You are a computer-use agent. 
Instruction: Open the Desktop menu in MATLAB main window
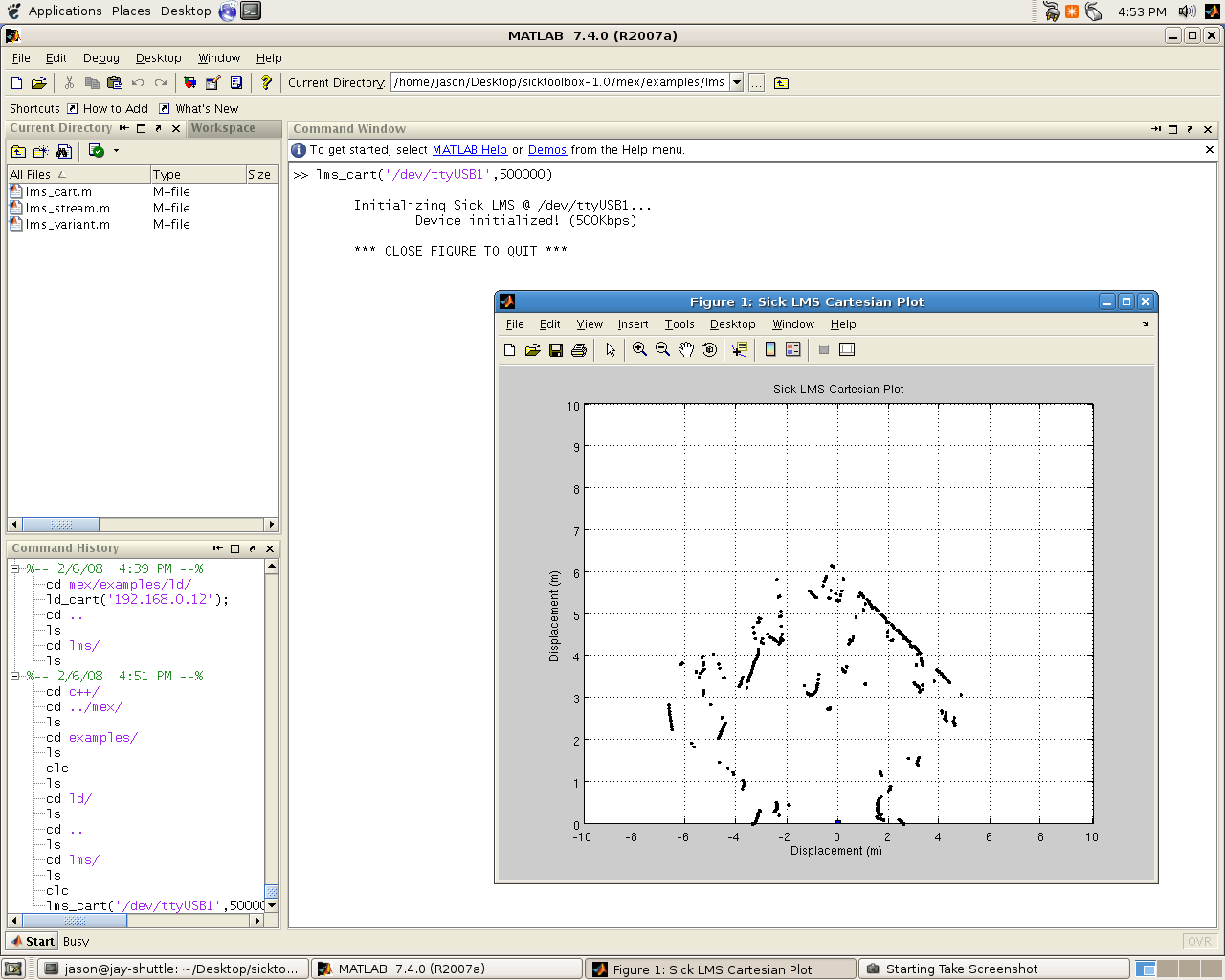pos(158,58)
